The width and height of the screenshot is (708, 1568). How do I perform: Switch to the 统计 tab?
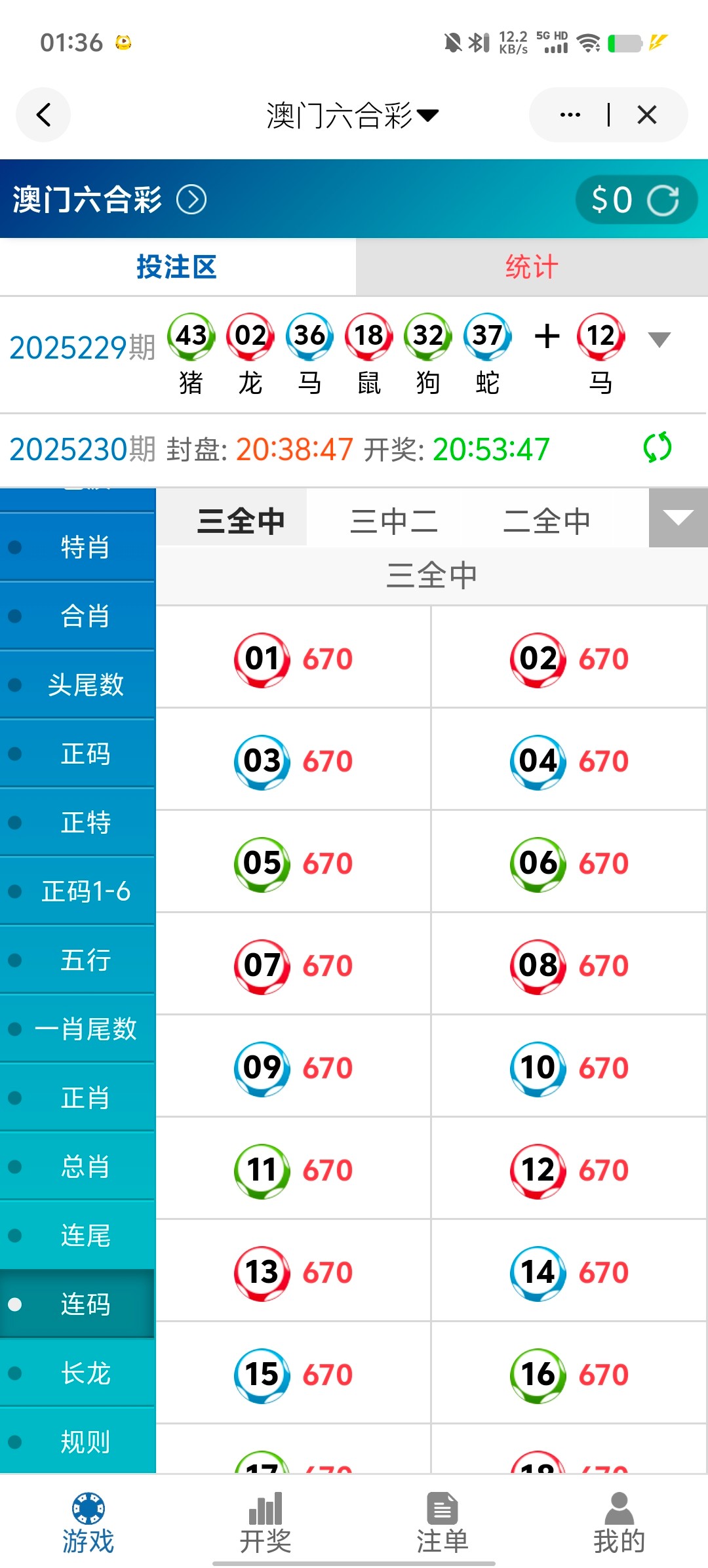click(x=532, y=267)
